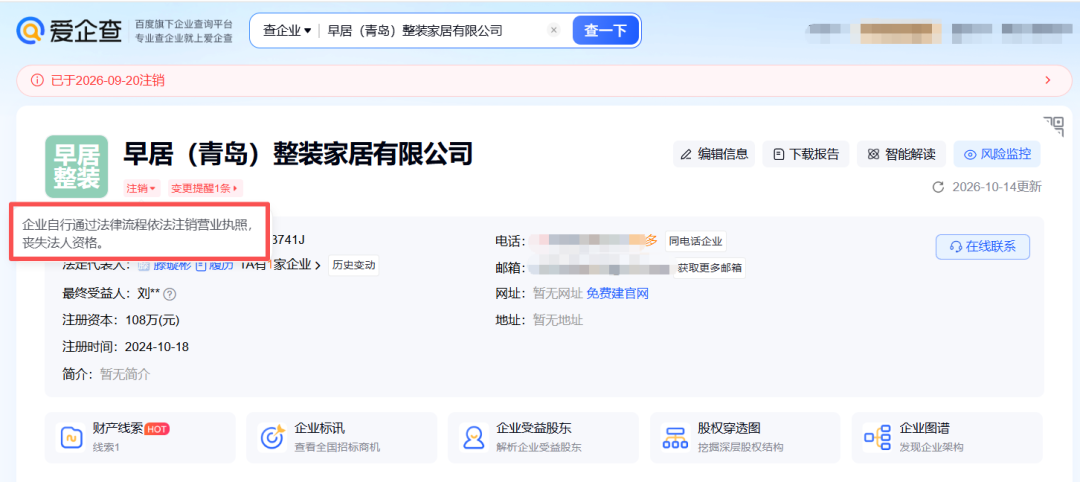Open the QR code icon on the card corner
The width and height of the screenshot is (1080, 482).
click(x=1053, y=127)
